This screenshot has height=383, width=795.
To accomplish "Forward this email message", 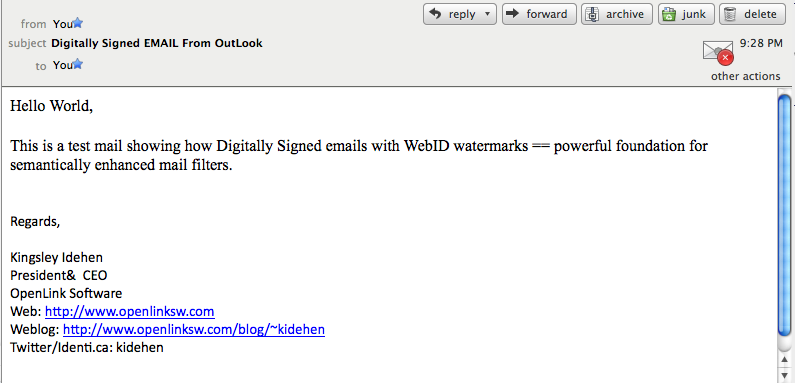I will pyautogui.click(x=539, y=14).
